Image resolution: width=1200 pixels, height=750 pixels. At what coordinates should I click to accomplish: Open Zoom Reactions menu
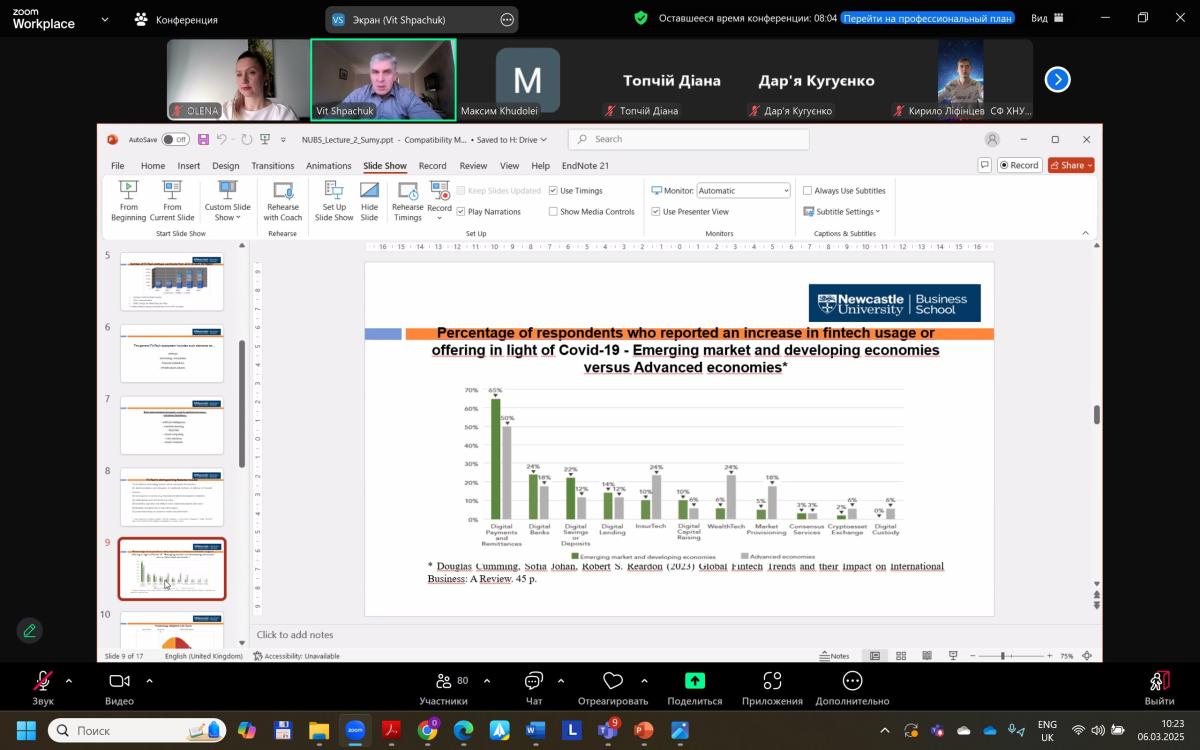pos(613,686)
